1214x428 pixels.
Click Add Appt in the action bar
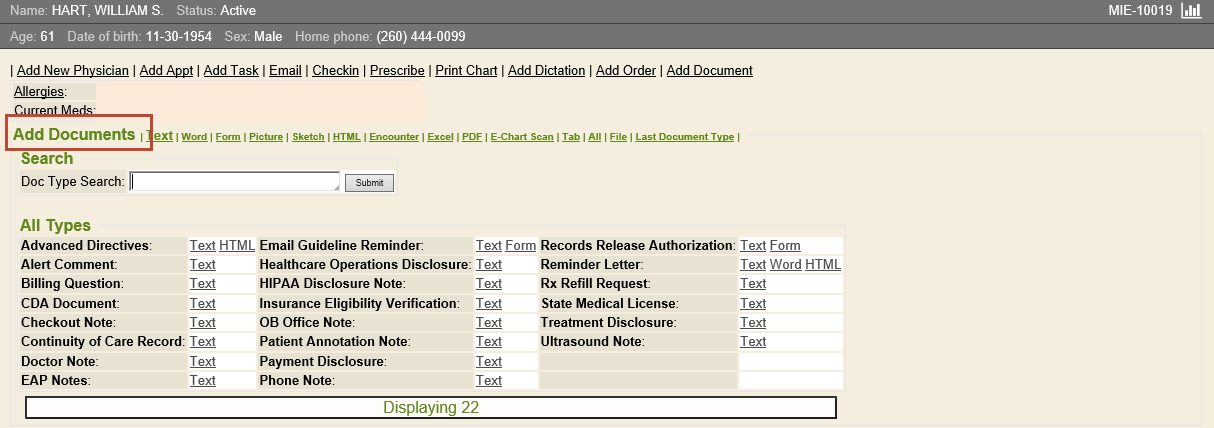(167, 71)
